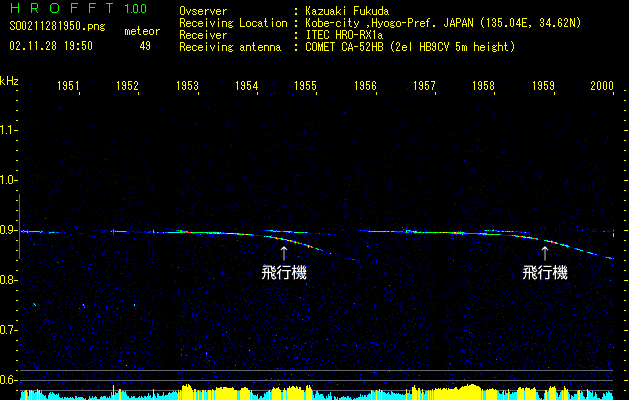Click the 2000 time marker
The image size is (629, 400).
tap(601, 87)
